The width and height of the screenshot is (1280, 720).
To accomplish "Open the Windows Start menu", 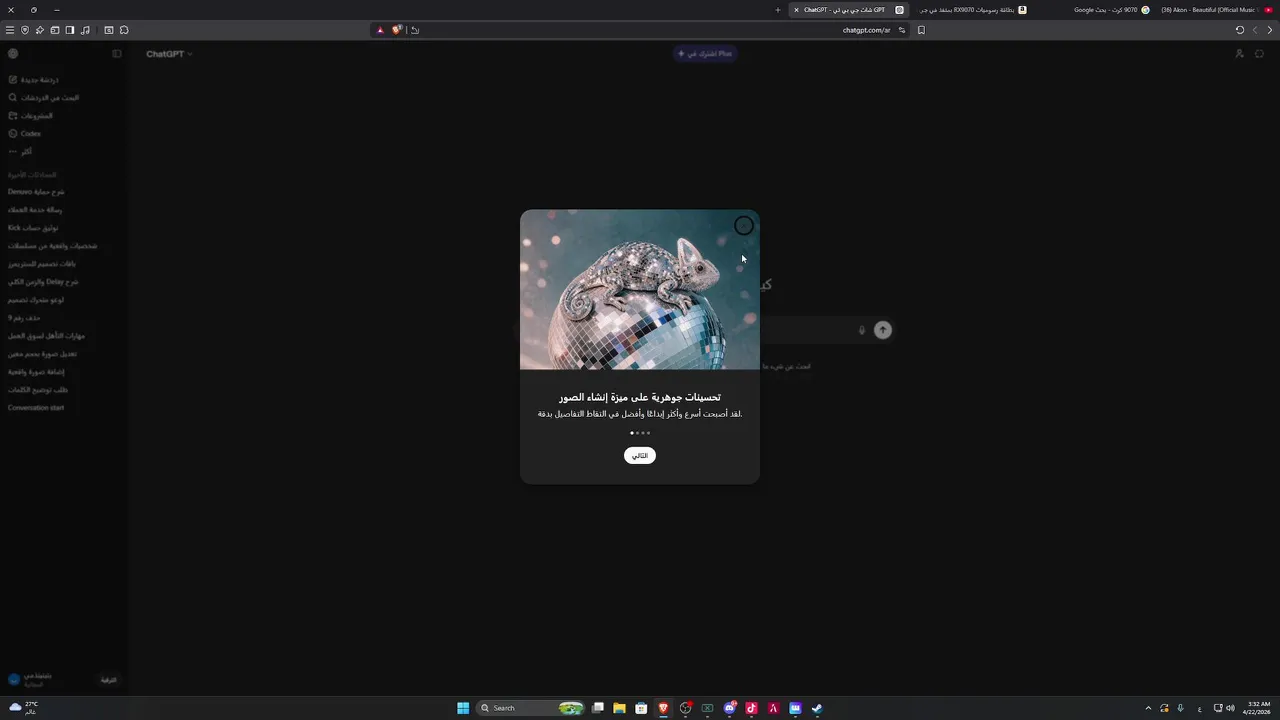I will (463, 708).
